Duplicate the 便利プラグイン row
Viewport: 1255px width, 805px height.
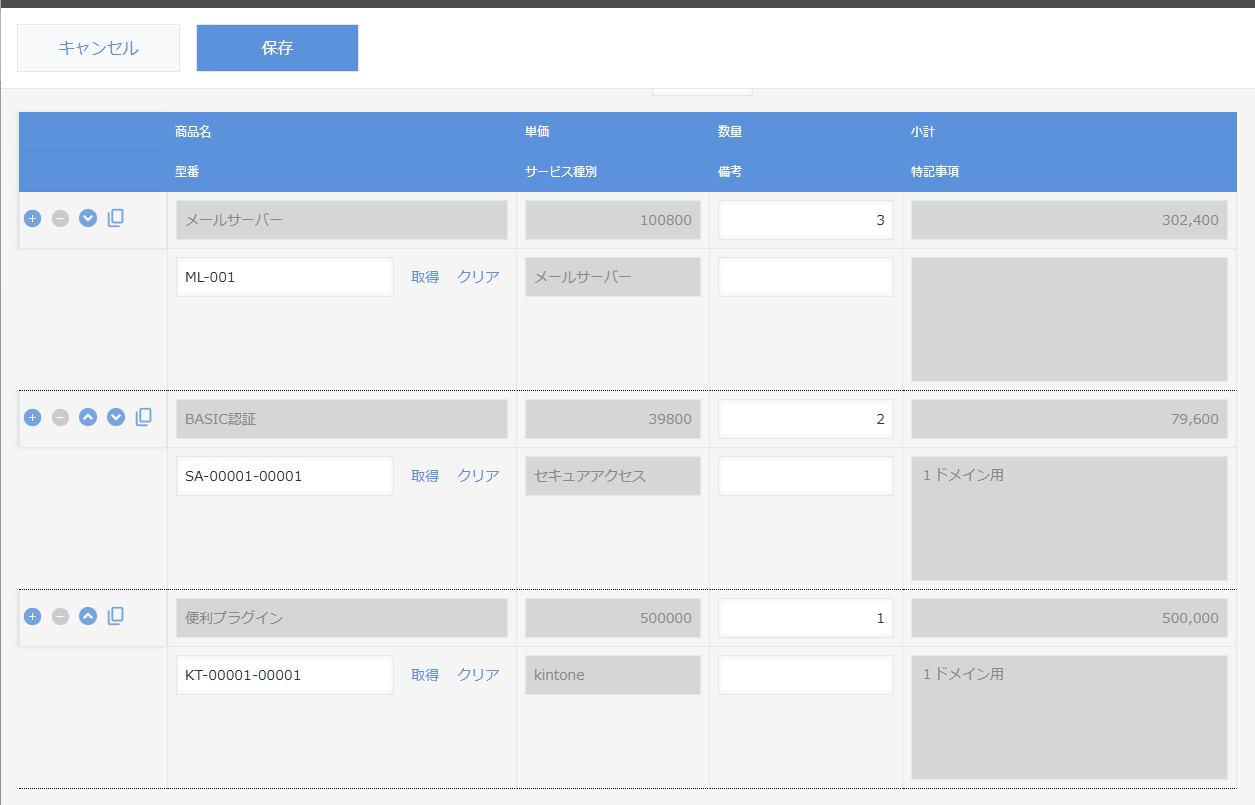pos(115,617)
